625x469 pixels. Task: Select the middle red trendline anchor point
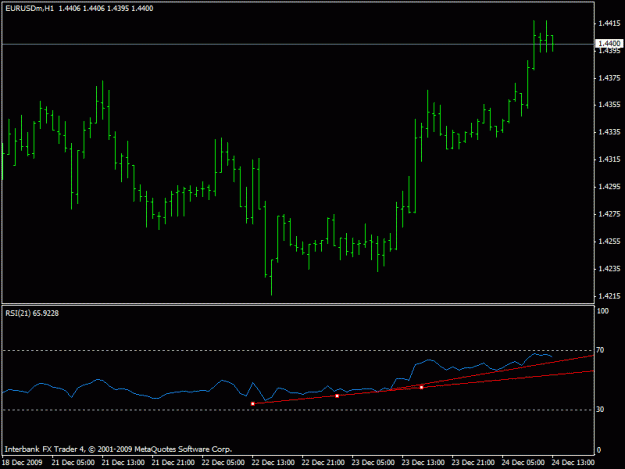(x=337, y=396)
